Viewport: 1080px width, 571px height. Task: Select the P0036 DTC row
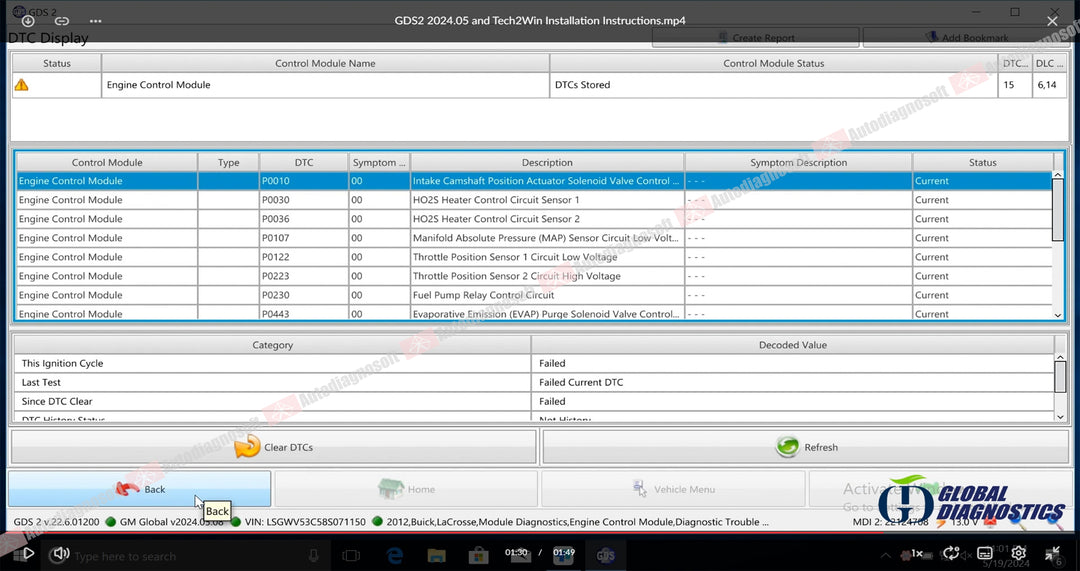click(x=534, y=219)
